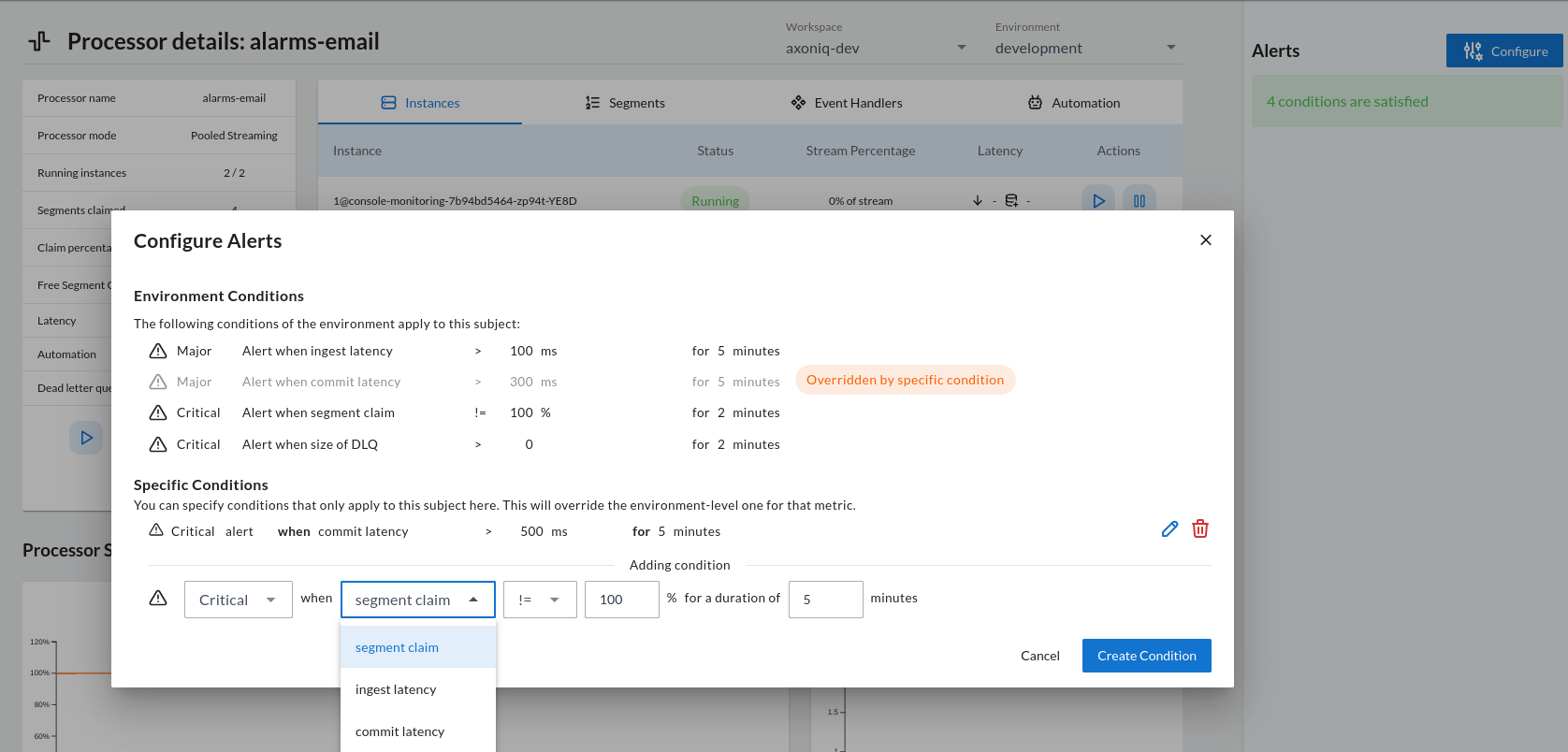This screenshot has height=752, width=1568.
Task: Click the threshold value field showing 100
Action: point(622,600)
